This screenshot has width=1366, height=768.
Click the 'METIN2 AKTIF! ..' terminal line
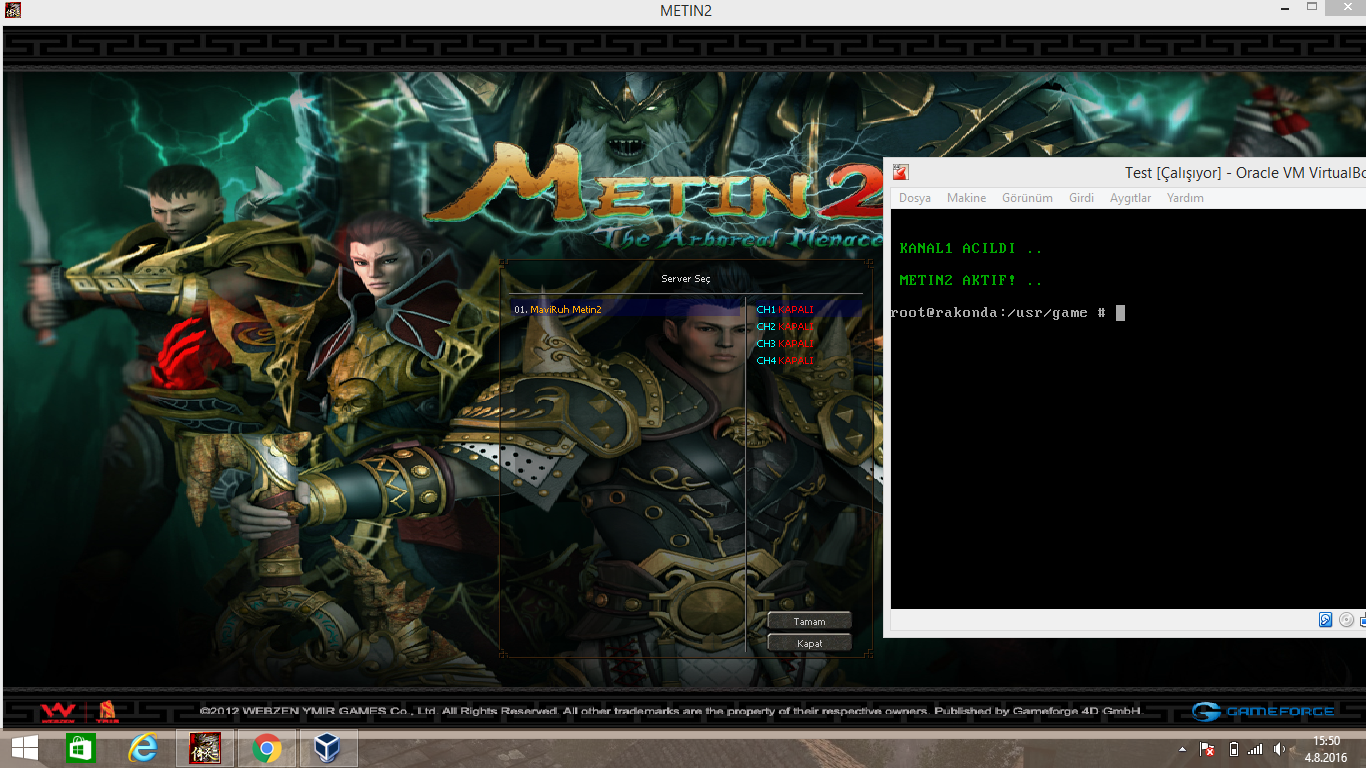tap(971, 281)
